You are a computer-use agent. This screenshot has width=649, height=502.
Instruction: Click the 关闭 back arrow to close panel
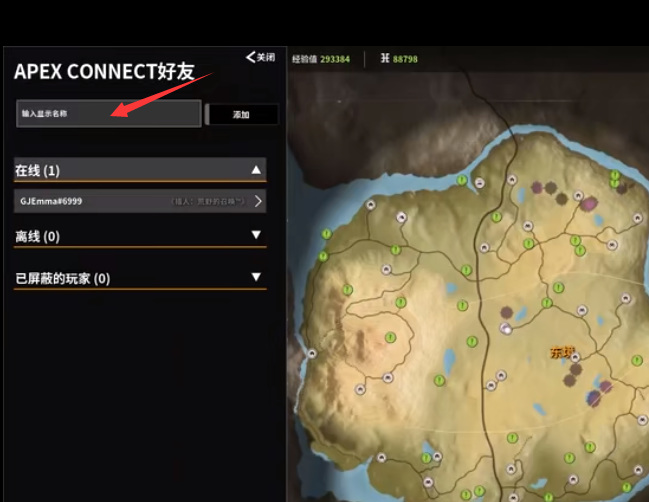(260, 57)
